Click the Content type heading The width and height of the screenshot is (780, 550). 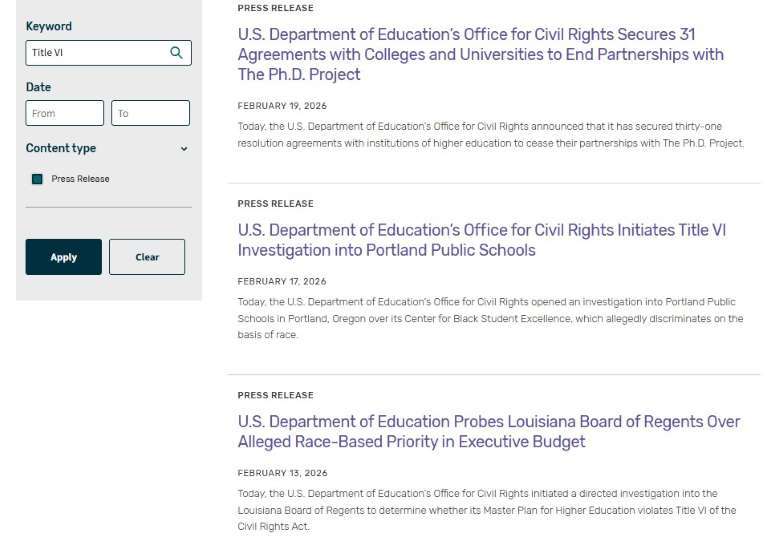coord(61,148)
